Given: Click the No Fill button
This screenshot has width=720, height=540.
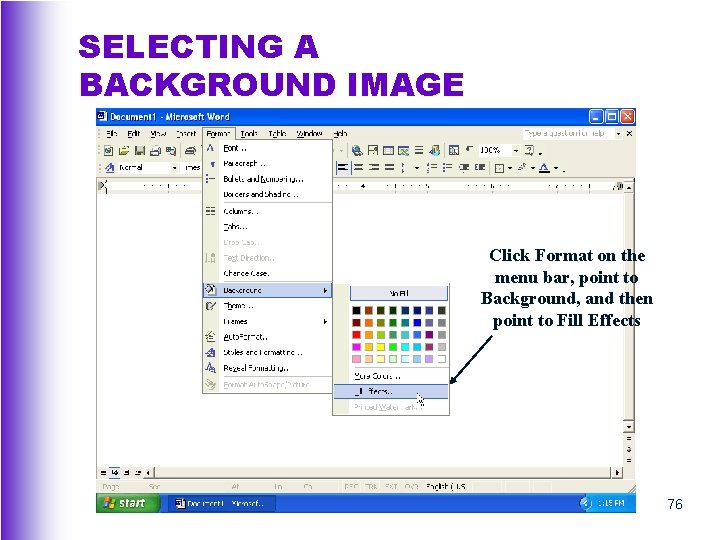Looking at the screenshot, I should point(399,293).
